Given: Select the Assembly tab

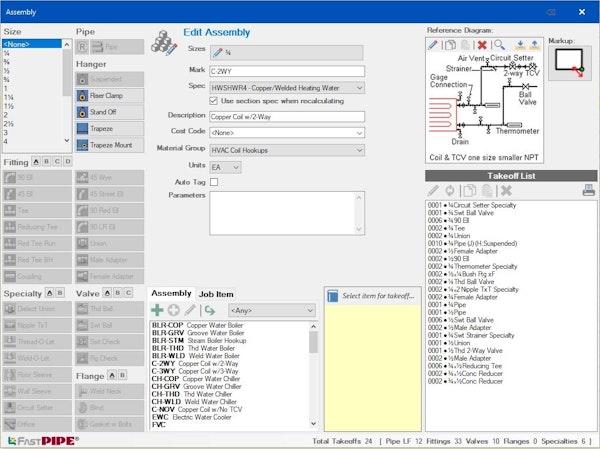Looking at the screenshot, I should click(171, 294).
